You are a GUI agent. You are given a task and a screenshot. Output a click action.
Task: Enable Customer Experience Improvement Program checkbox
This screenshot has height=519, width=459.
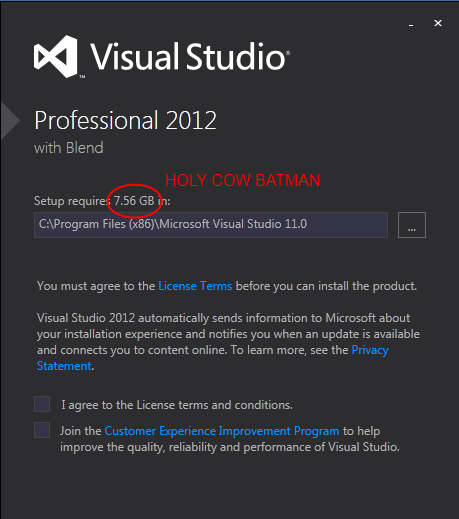(x=42, y=430)
